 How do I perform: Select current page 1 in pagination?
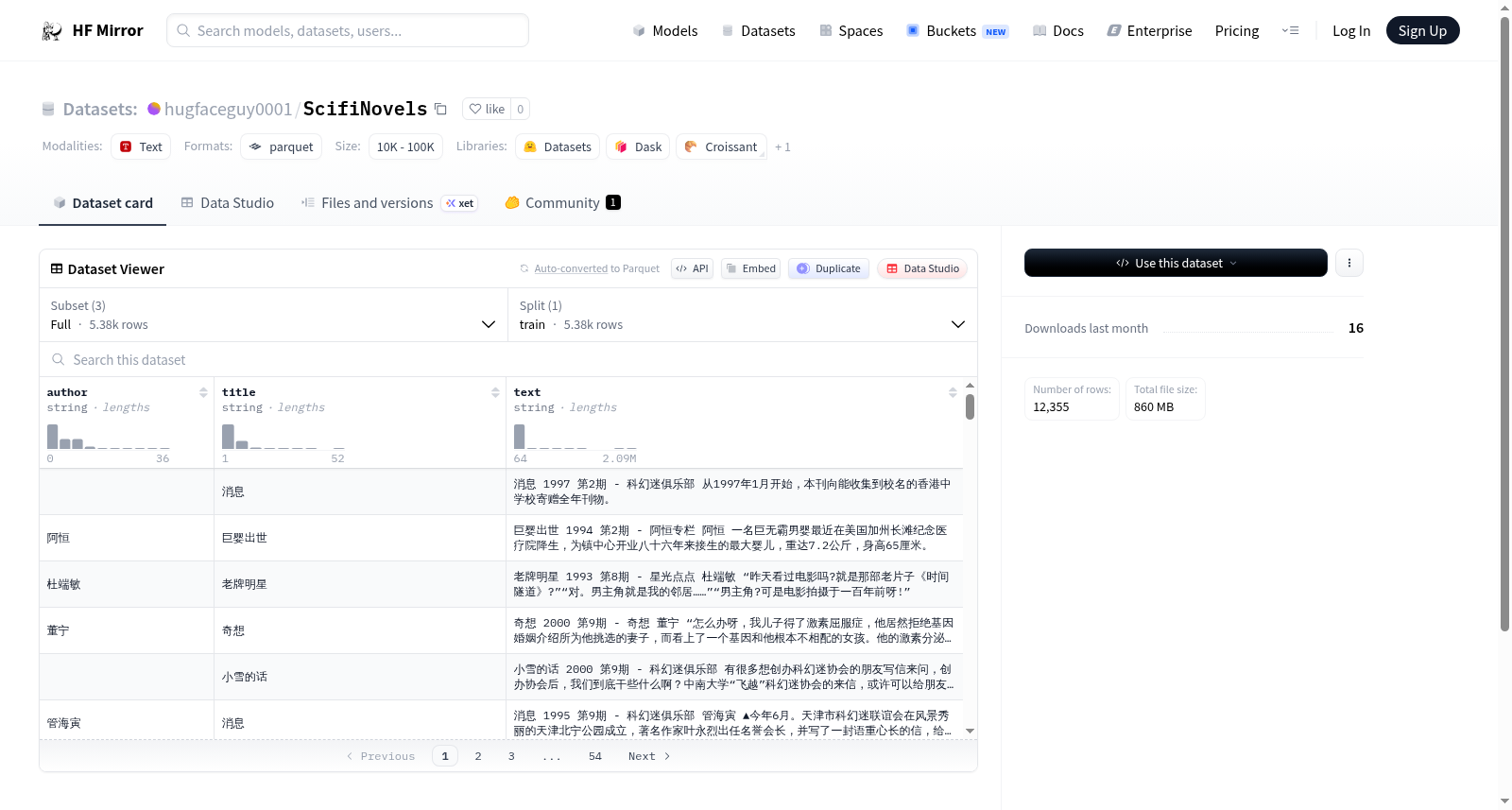click(445, 756)
